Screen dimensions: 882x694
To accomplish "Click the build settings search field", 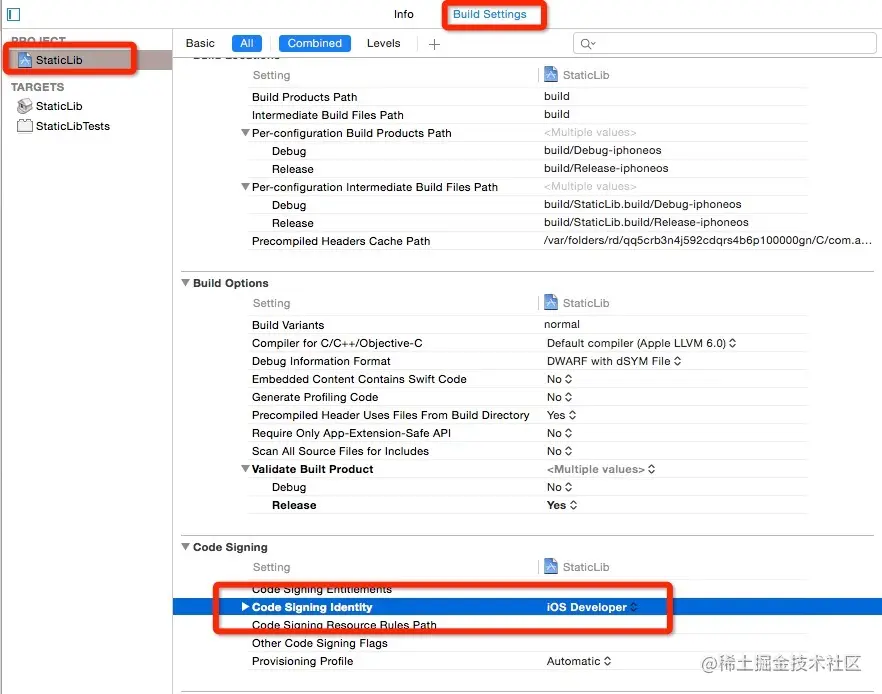I will click(x=724, y=43).
